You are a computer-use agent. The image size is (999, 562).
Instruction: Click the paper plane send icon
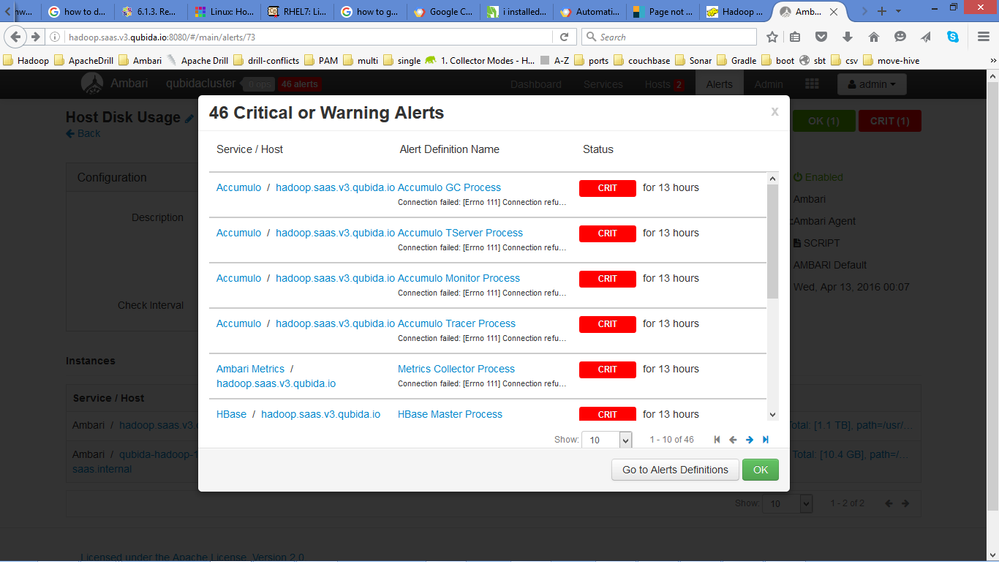[926, 37]
